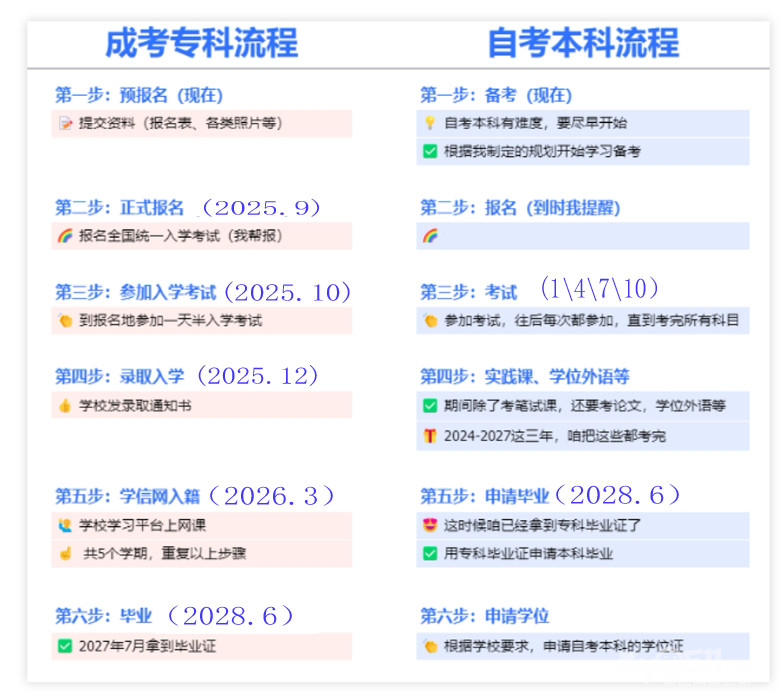Click the gift icon next to 2024-2027这三年
This screenshot has width=781, height=699.
[x=430, y=436]
